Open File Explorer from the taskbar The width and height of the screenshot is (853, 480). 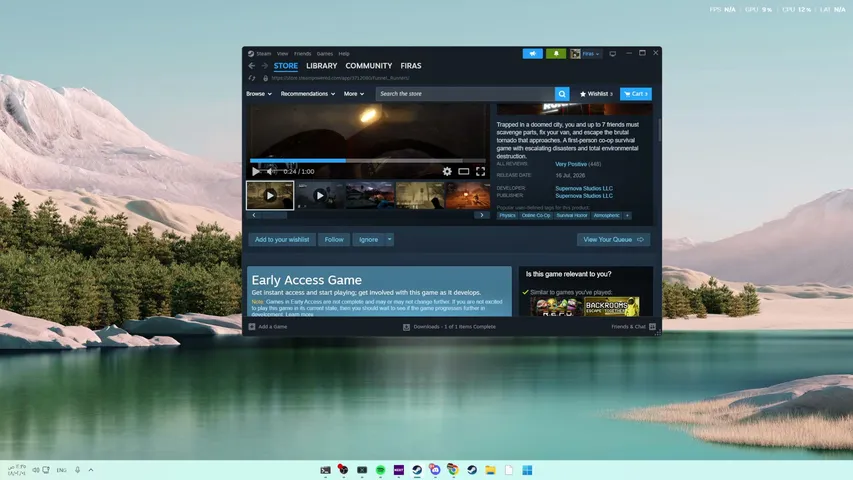[490, 470]
